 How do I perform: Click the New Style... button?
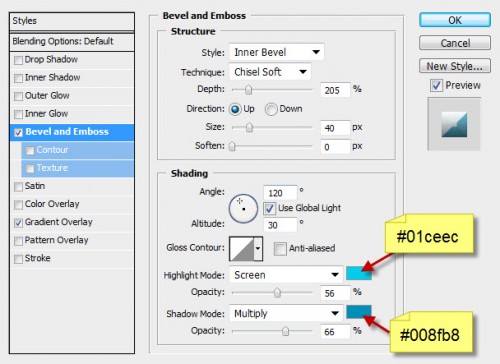tap(455, 66)
